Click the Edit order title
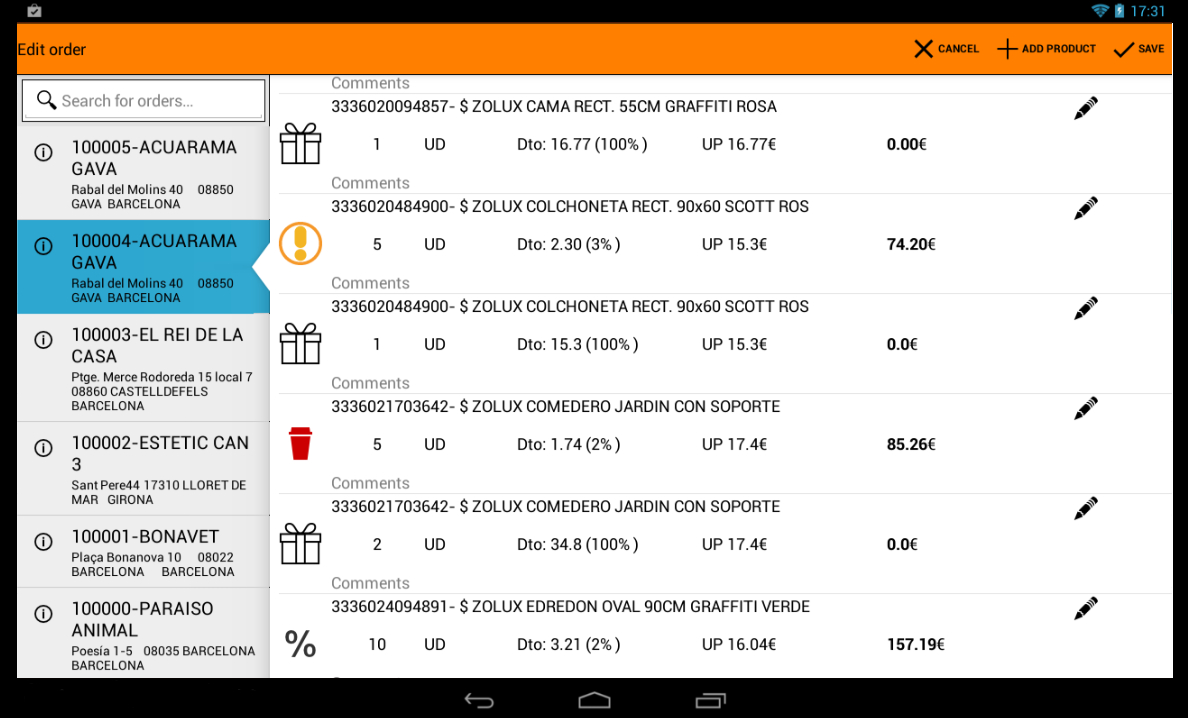The height and width of the screenshot is (718, 1188). 52,49
